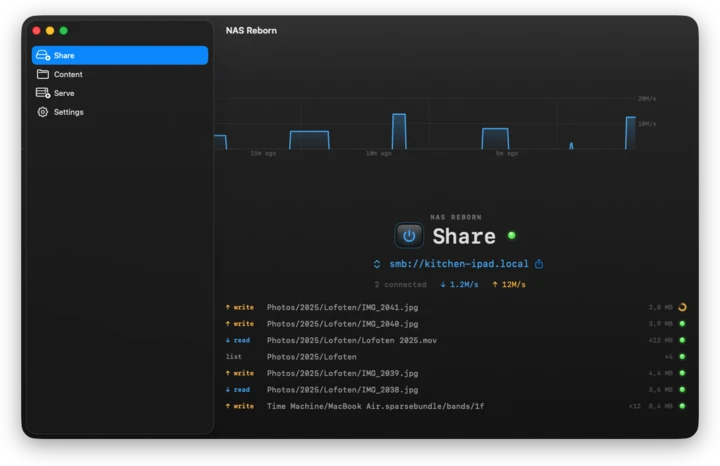Click the 412 MB size value
Viewport: 720px width, 466px height.
(660, 340)
